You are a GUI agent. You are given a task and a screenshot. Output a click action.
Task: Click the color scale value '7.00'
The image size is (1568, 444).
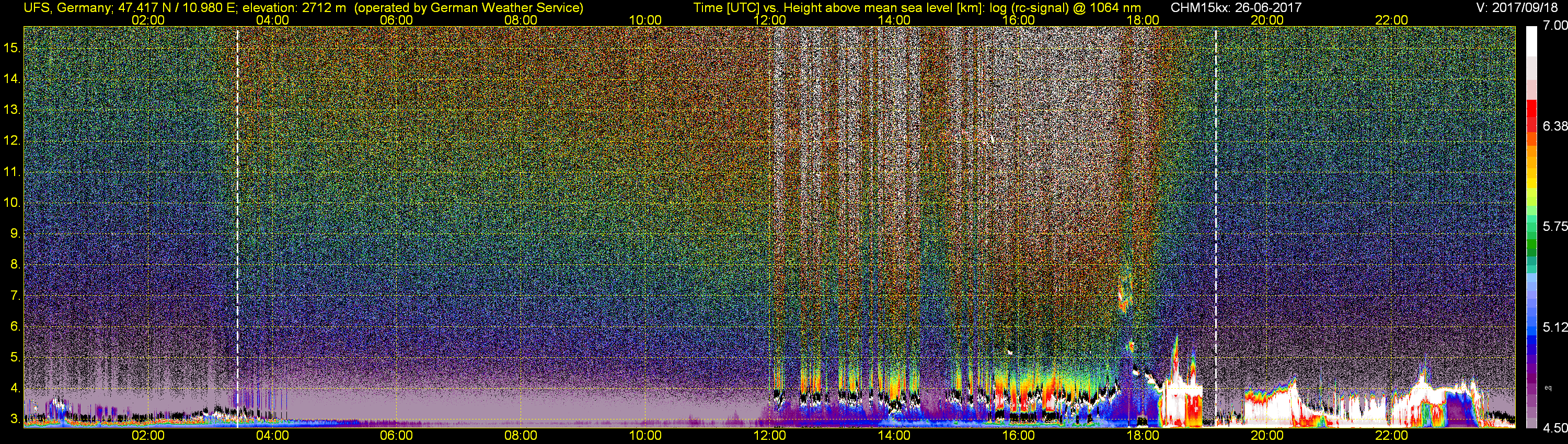click(1555, 25)
